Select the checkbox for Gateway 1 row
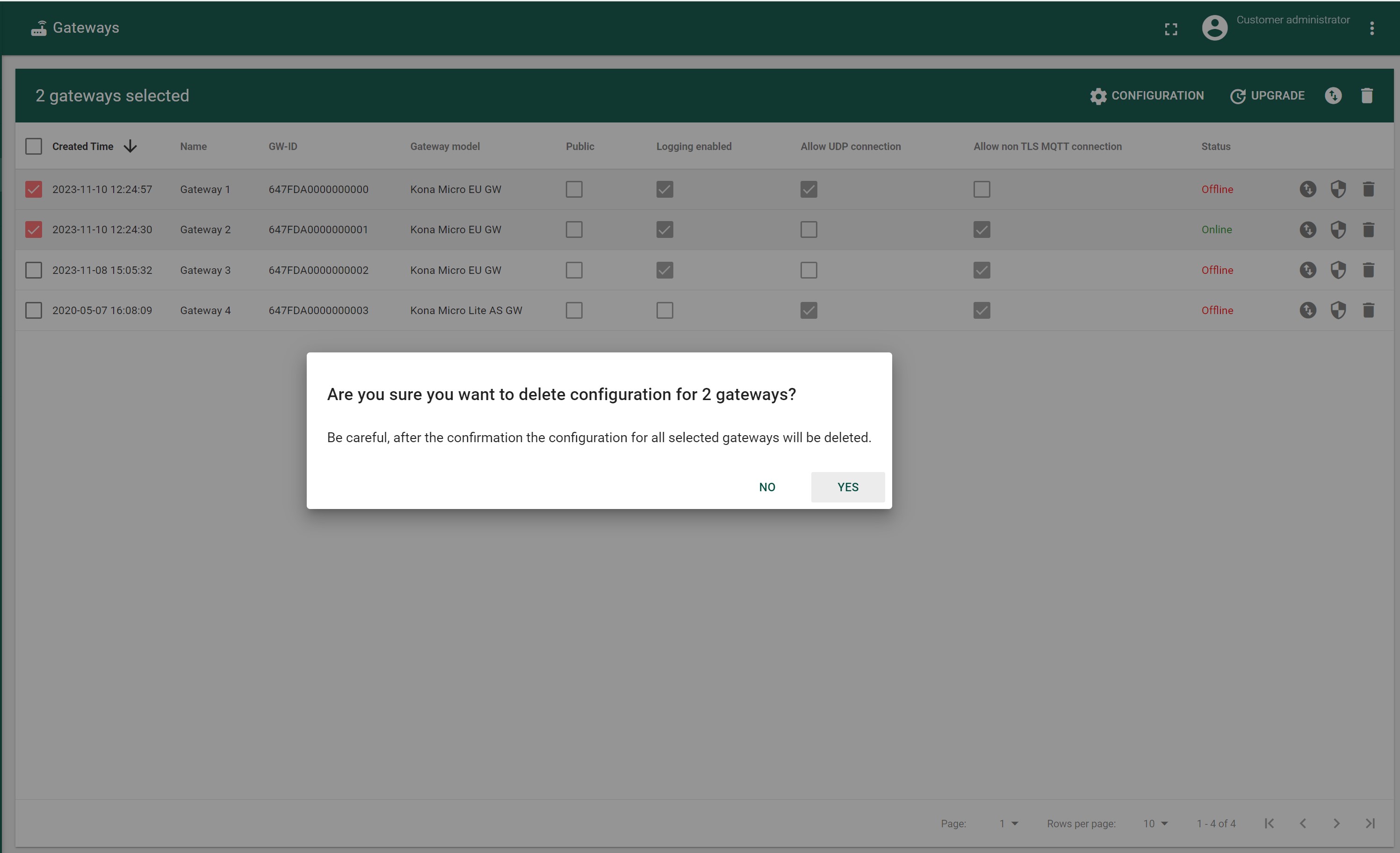Viewport: 1400px width, 853px height. [33, 189]
